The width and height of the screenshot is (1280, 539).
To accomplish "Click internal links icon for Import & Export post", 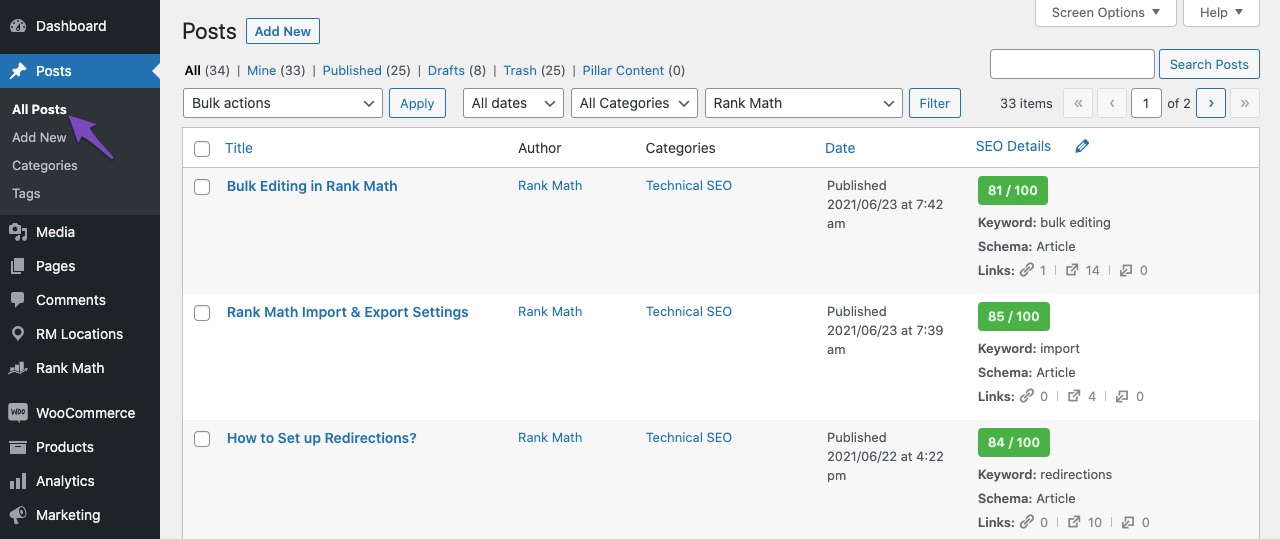I will click(1026, 396).
